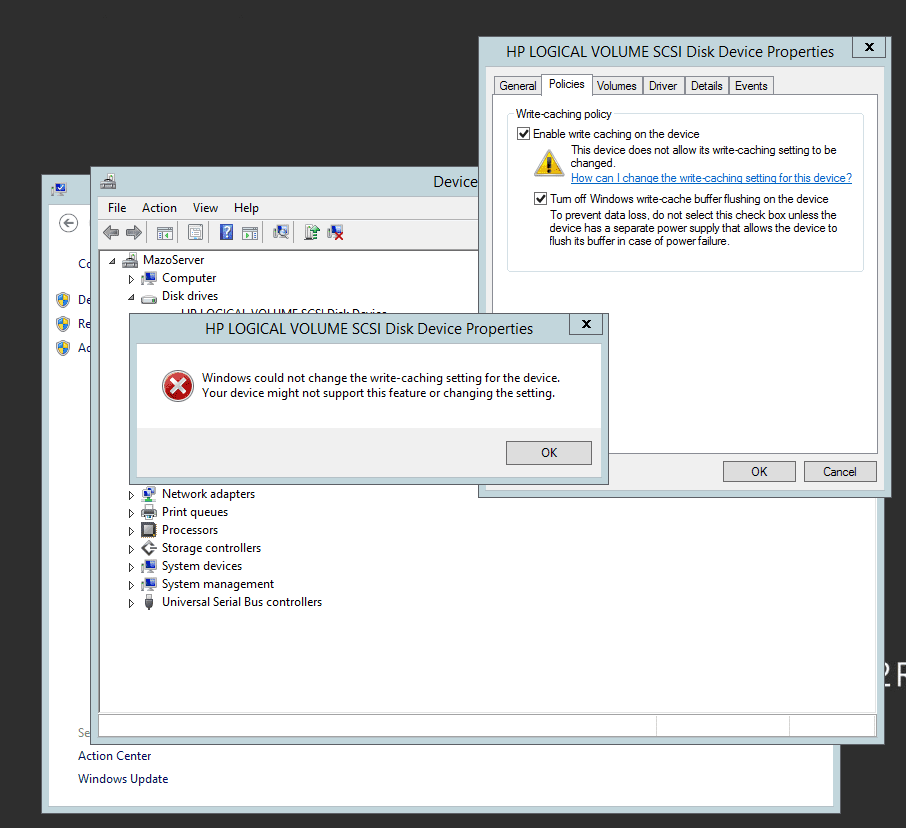Toggle Show/Hide Action Pane toolbar icon
The width and height of the screenshot is (906, 828).
[x=250, y=233]
